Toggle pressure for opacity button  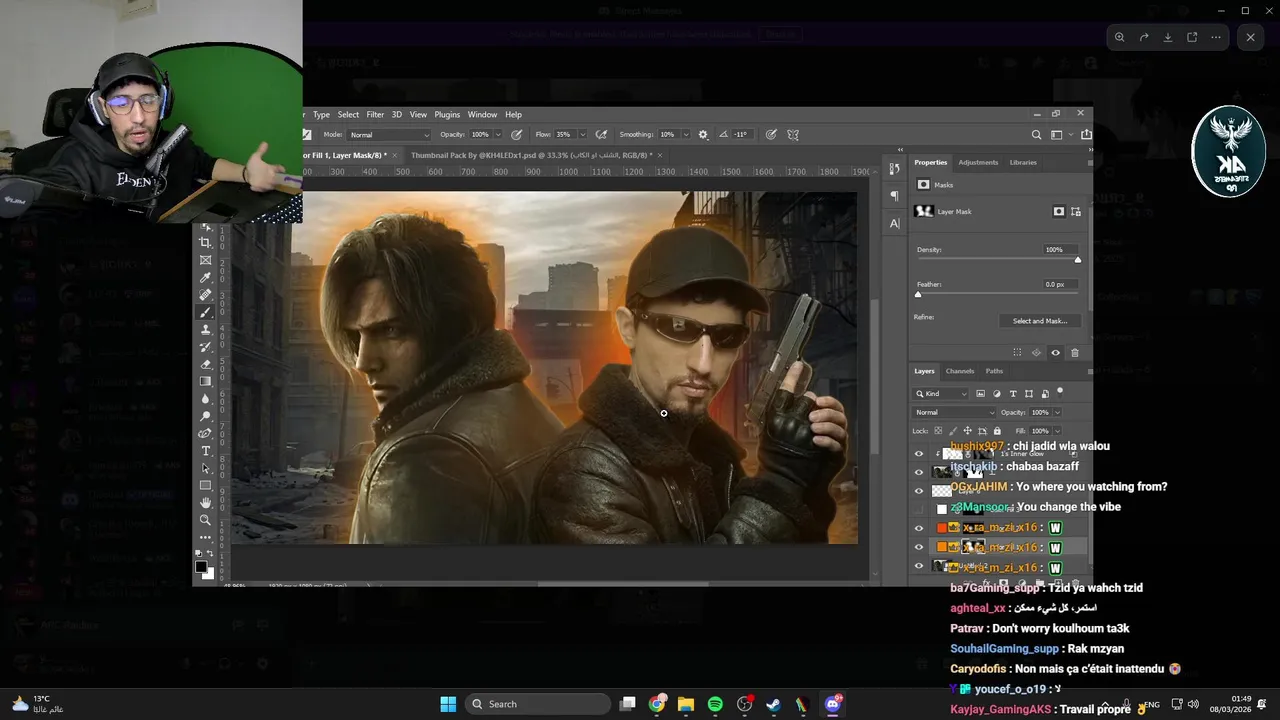click(x=517, y=135)
